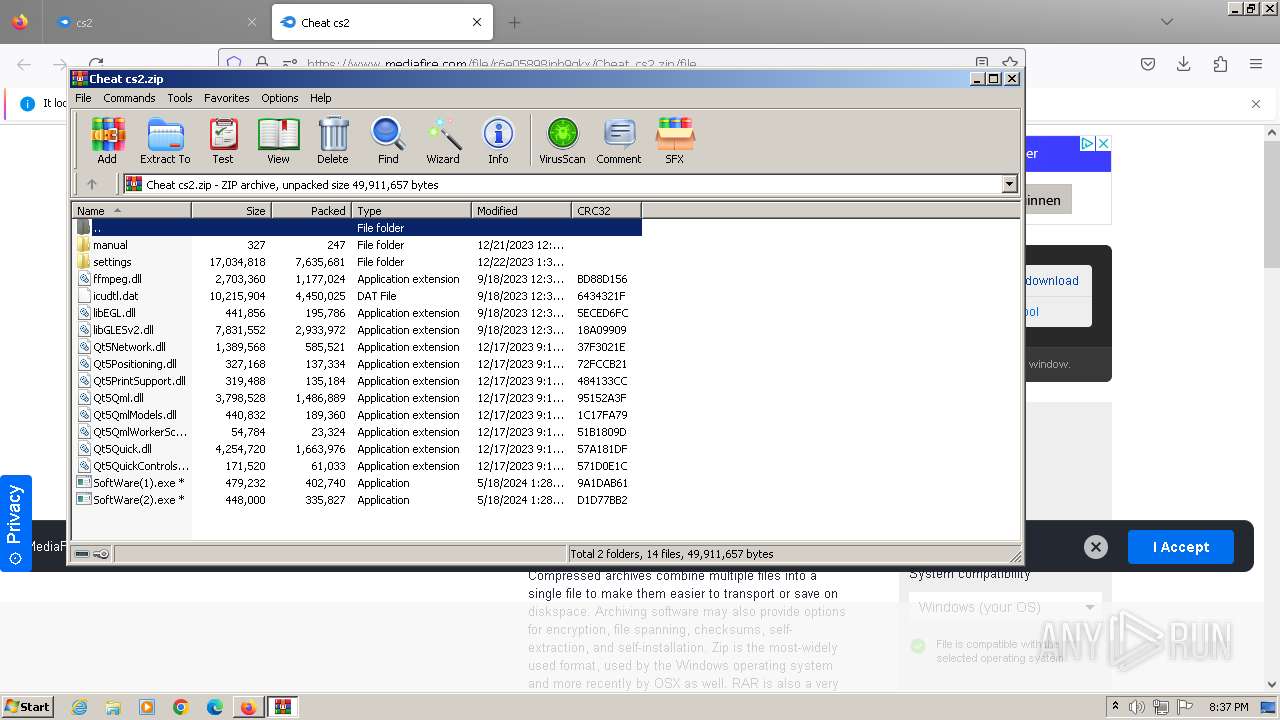Open Chrome from taskbar

tap(181, 707)
